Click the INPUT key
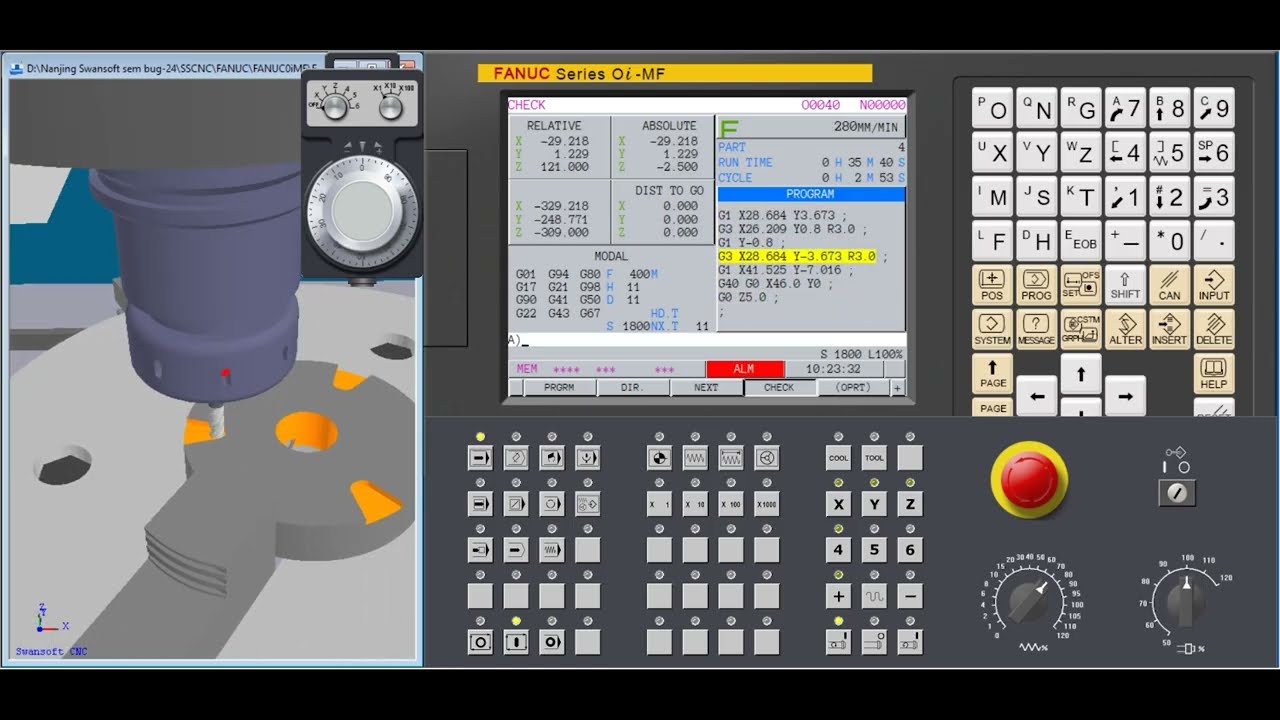 (x=1214, y=285)
